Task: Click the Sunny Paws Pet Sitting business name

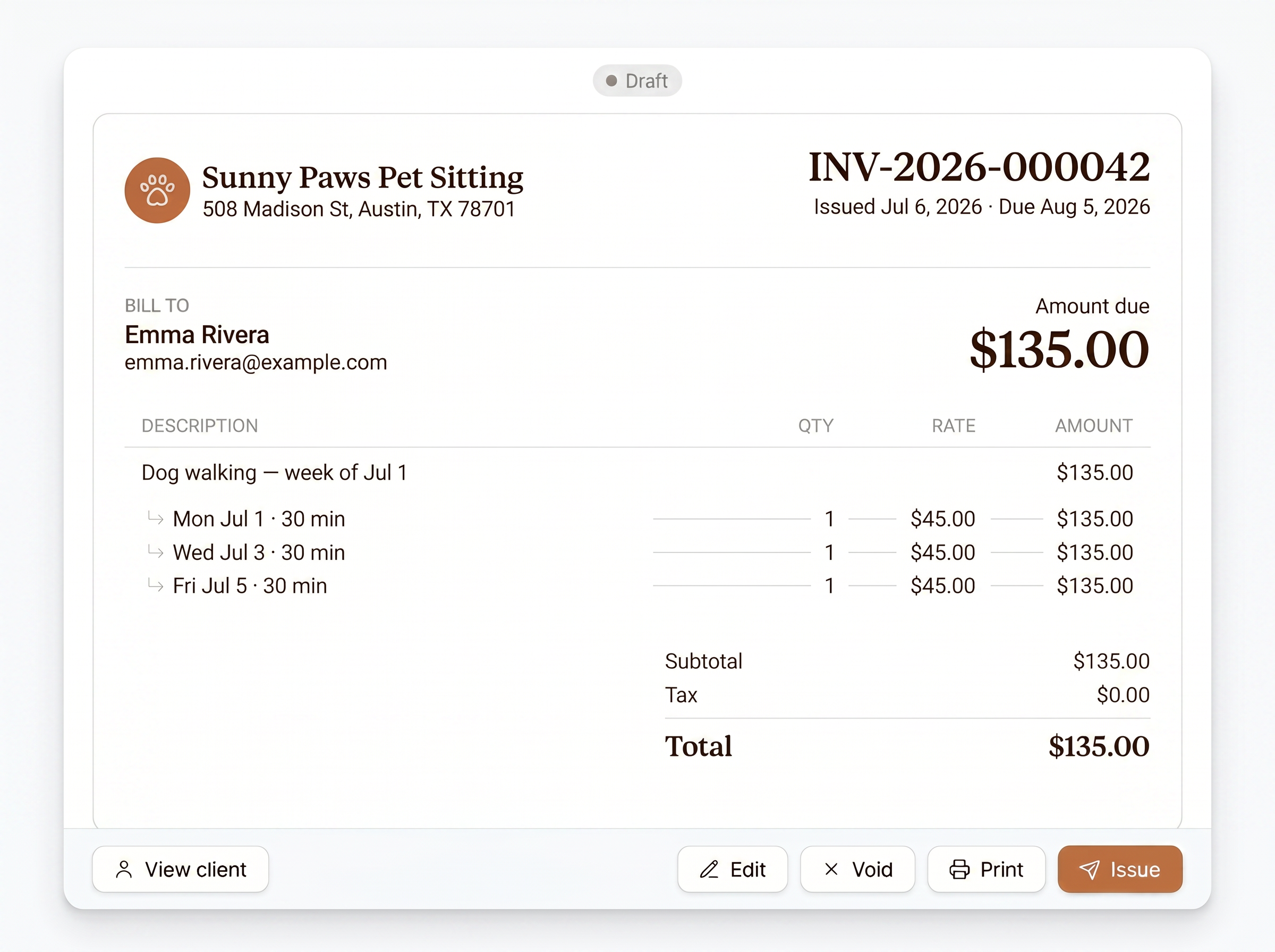Action: [x=363, y=177]
